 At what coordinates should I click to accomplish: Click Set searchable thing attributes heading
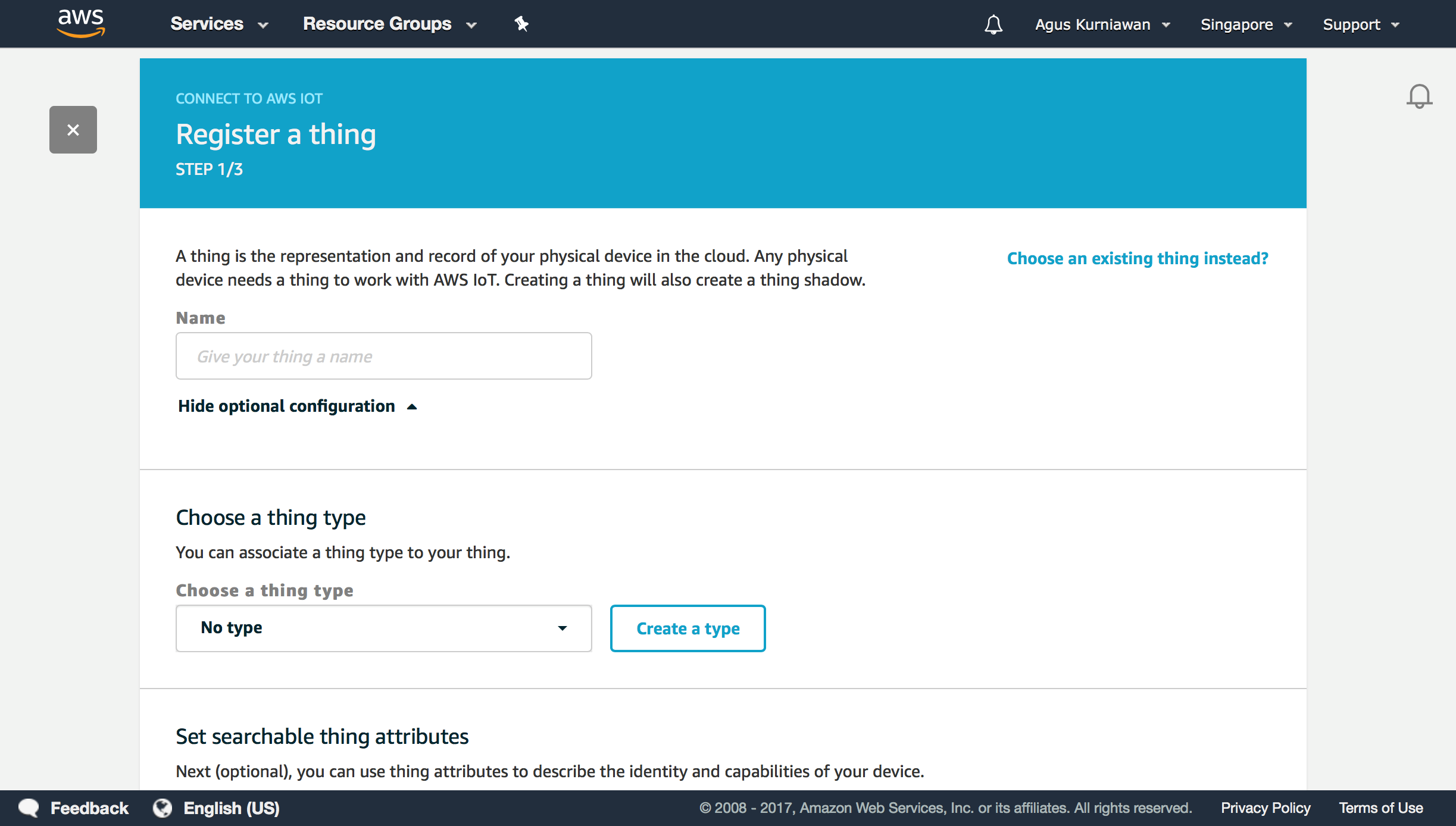point(322,736)
